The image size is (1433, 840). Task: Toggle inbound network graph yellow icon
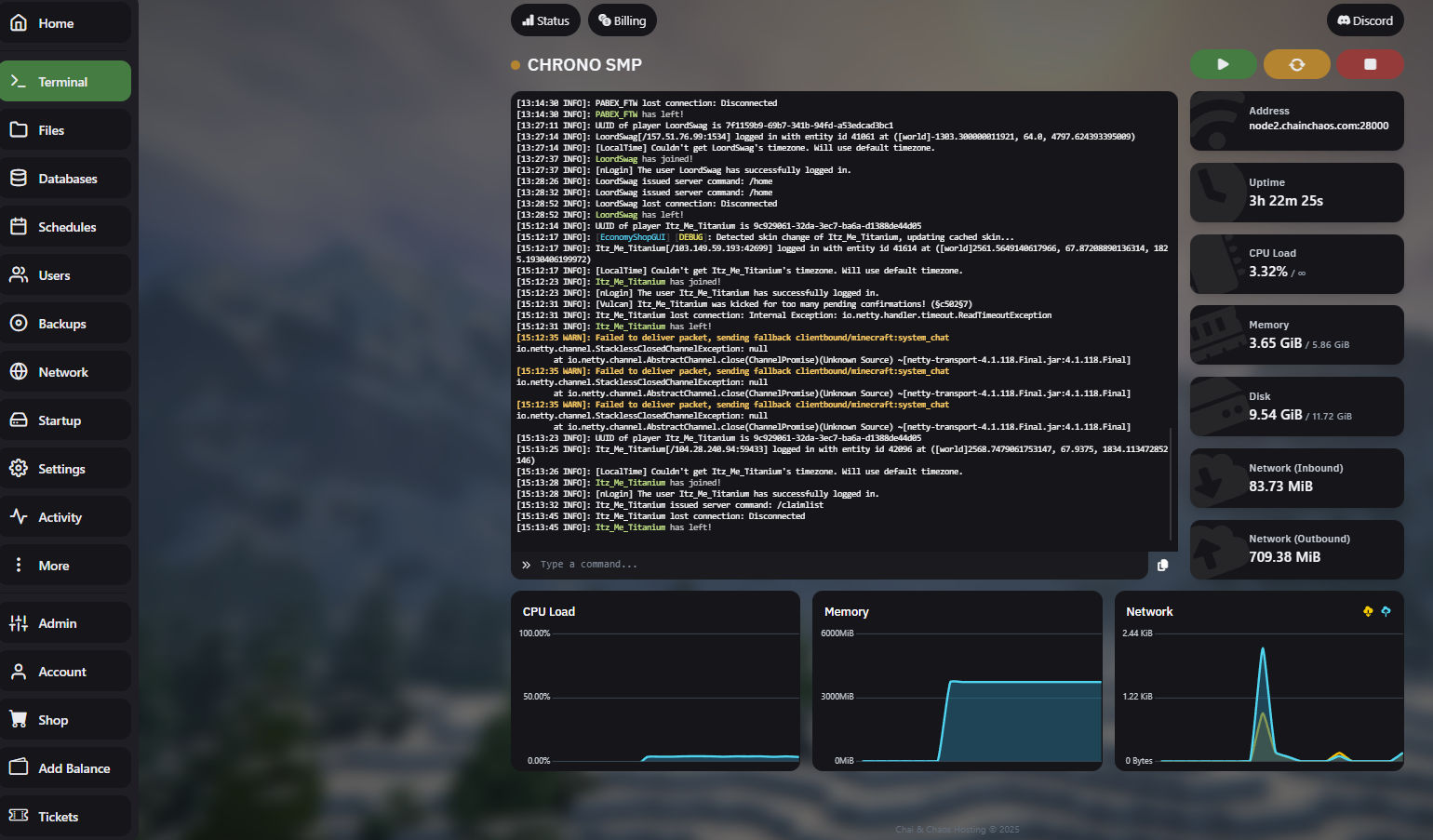[x=1368, y=611]
